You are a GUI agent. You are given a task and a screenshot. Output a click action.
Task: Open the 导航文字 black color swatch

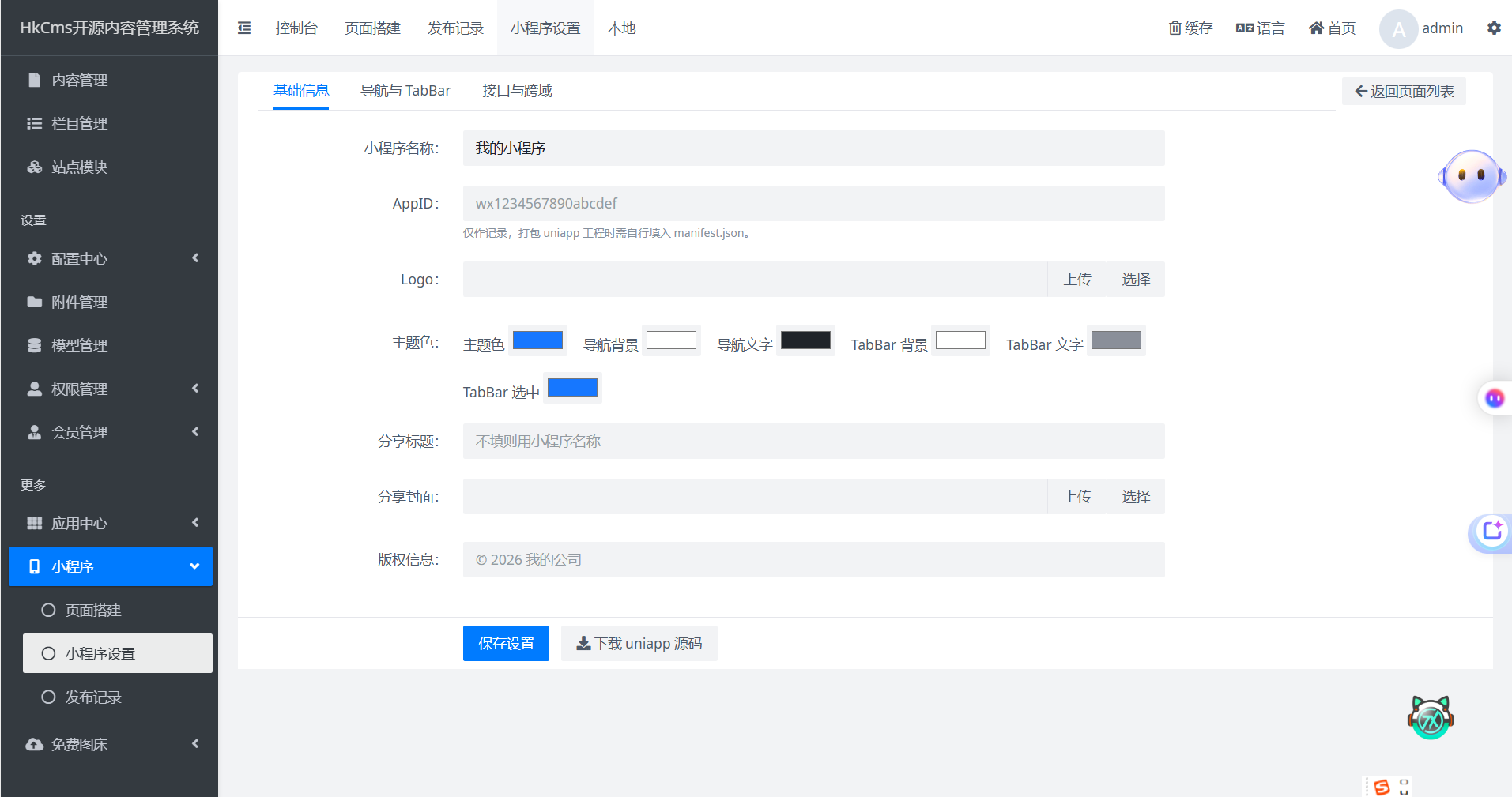[x=805, y=340]
